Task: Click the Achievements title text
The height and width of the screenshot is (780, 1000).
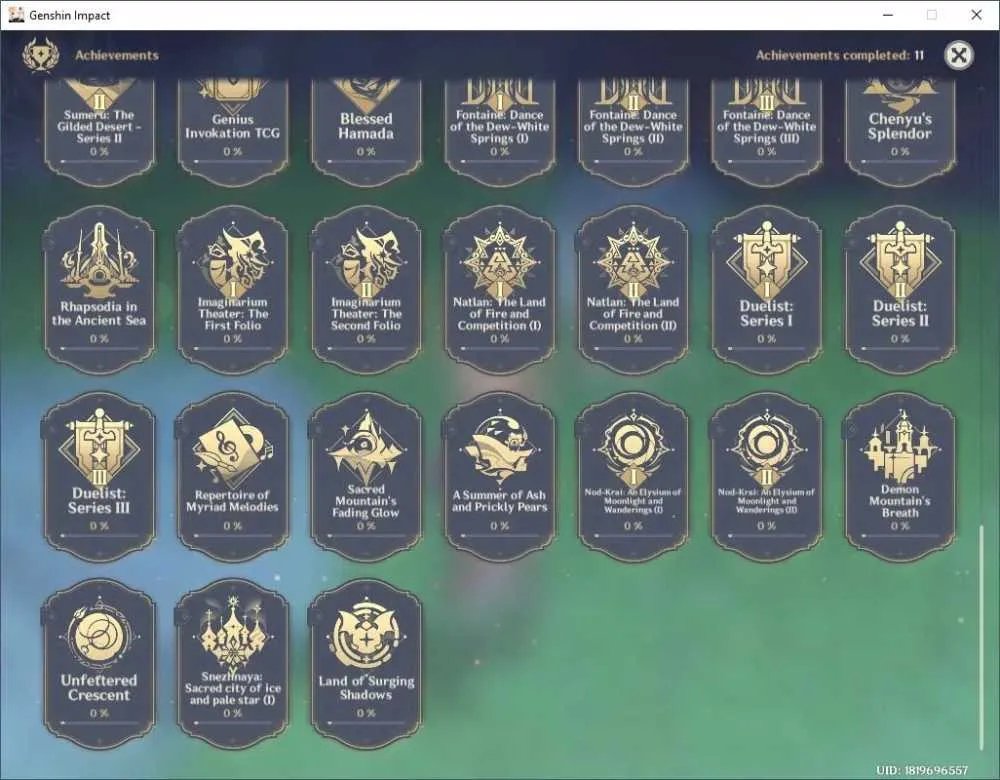Action: click(117, 55)
